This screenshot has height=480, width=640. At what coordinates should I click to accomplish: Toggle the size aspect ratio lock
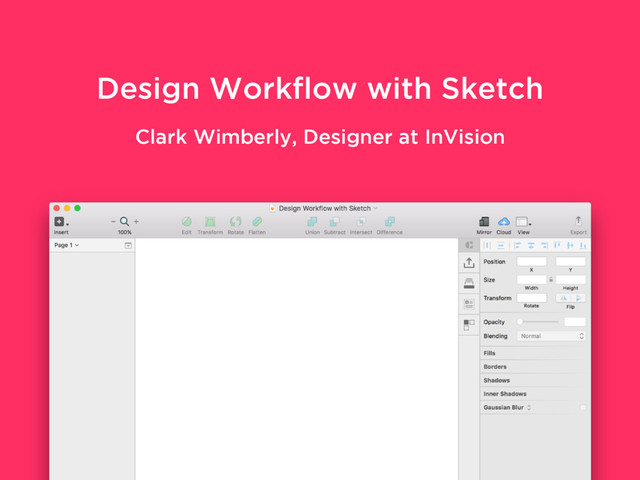(x=551, y=280)
